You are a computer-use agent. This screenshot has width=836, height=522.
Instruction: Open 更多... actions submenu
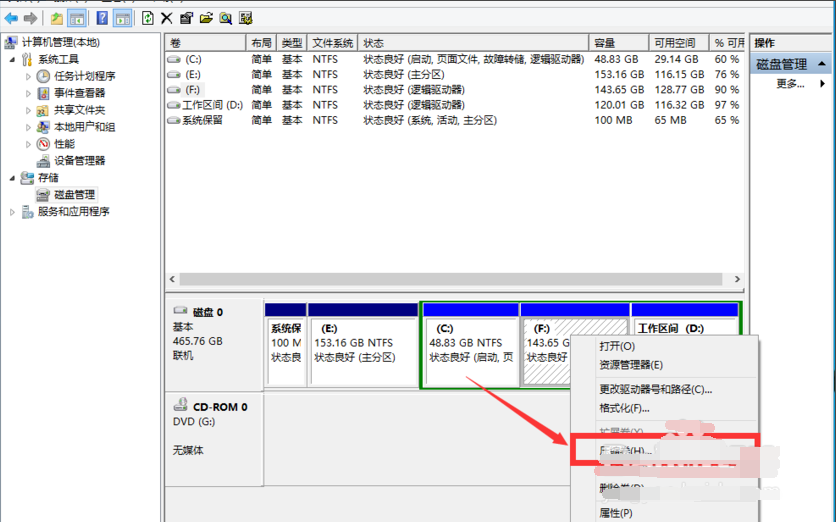pyautogui.click(x=790, y=83)
